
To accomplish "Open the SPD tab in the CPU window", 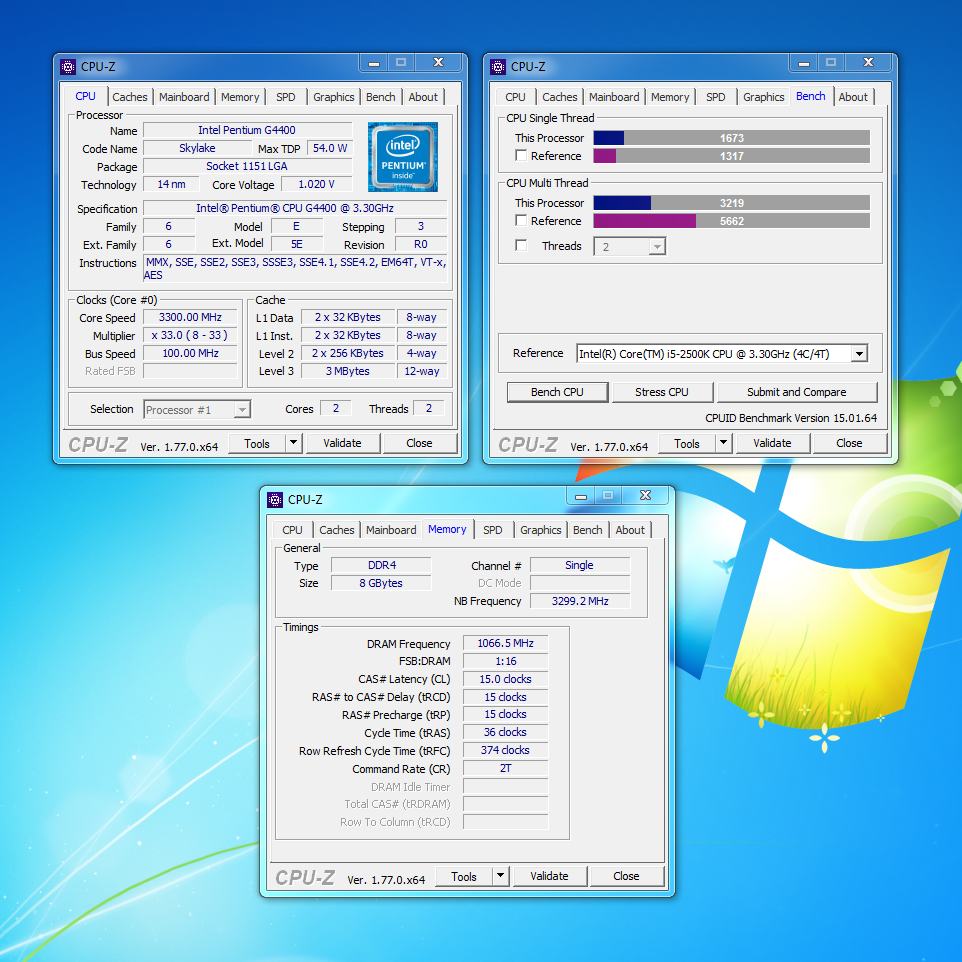I will pos(285,97).
